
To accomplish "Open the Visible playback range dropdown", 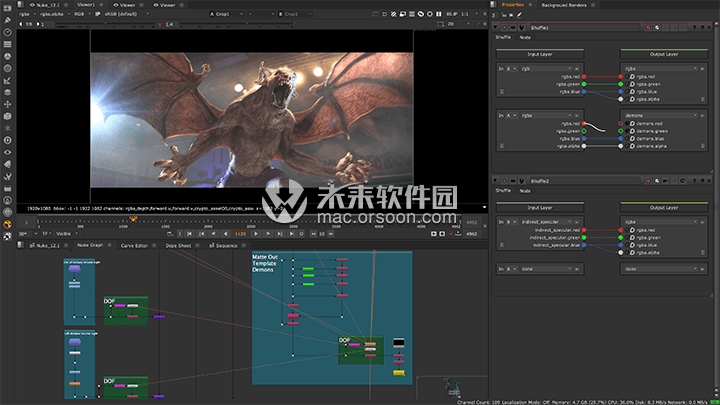I will pos(67,234).
